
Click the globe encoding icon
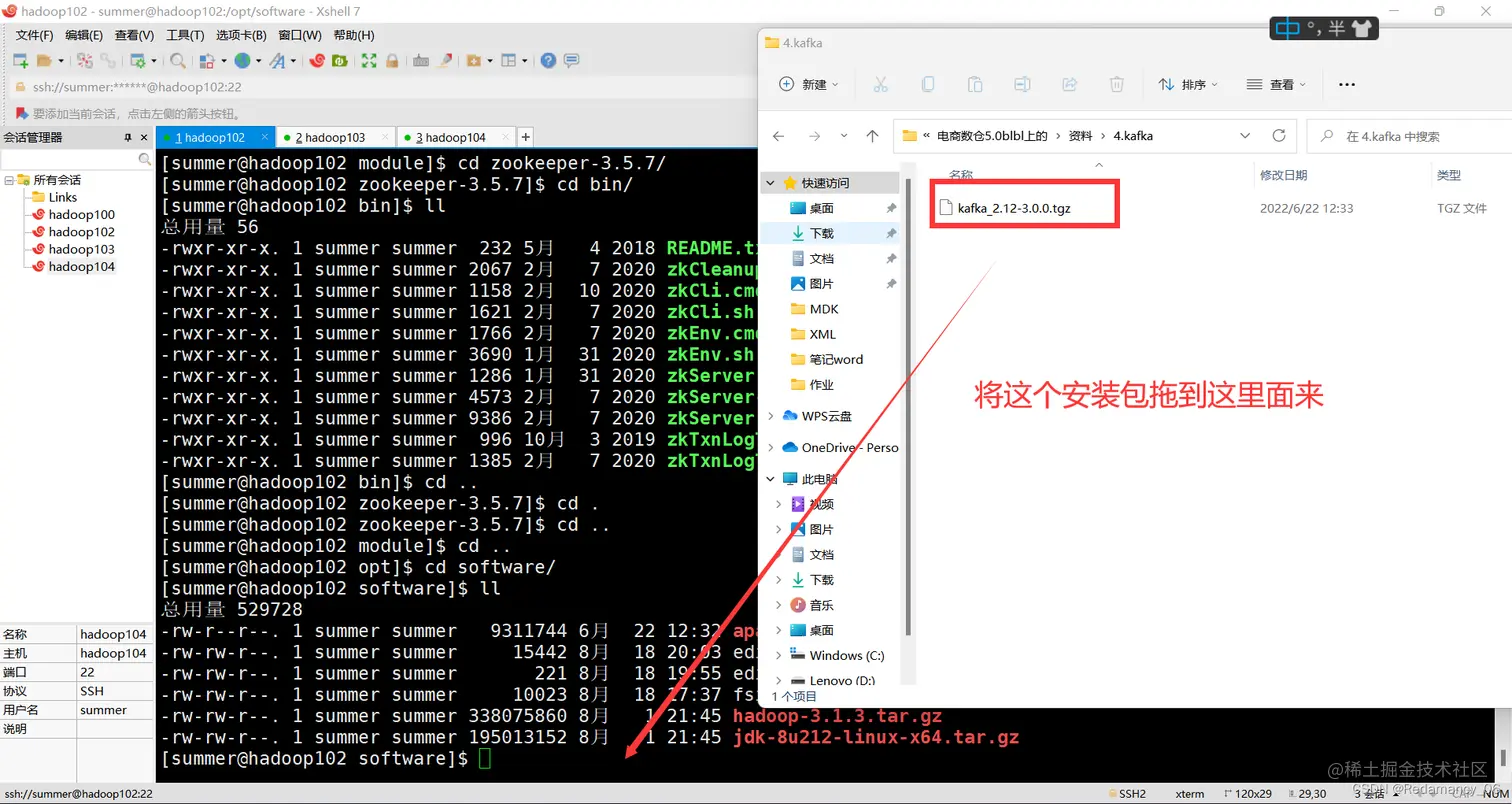tap(242, 61)
